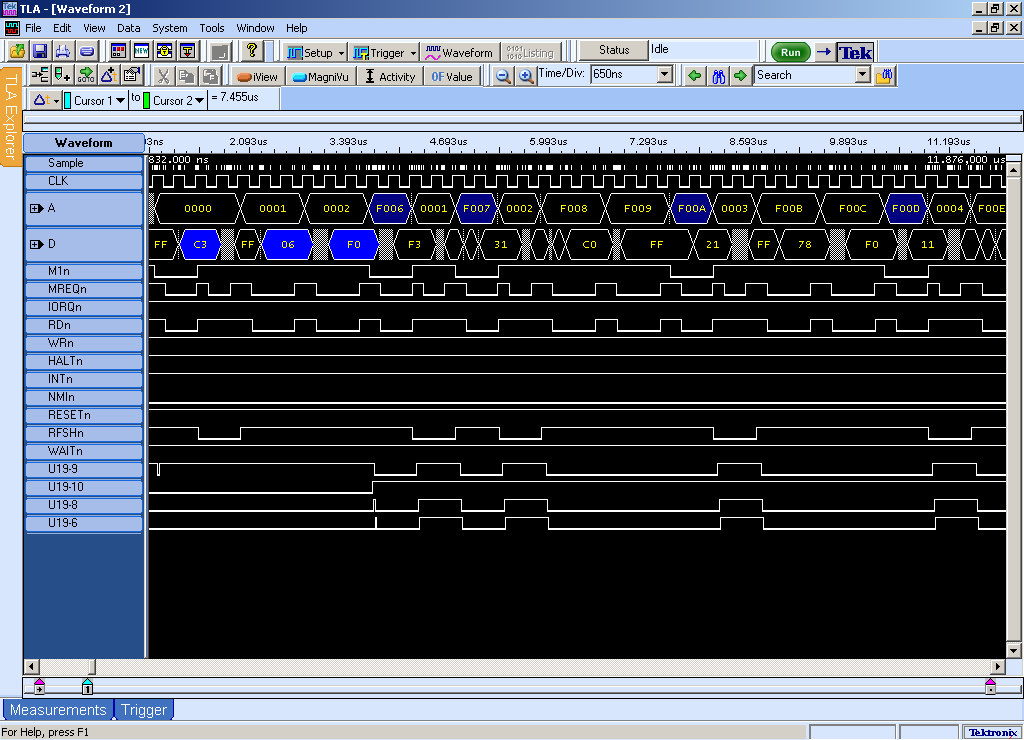Screen dimensions: 1024x740
Task: Click the Waveform toolbar button
Action: tap(459, 53)
